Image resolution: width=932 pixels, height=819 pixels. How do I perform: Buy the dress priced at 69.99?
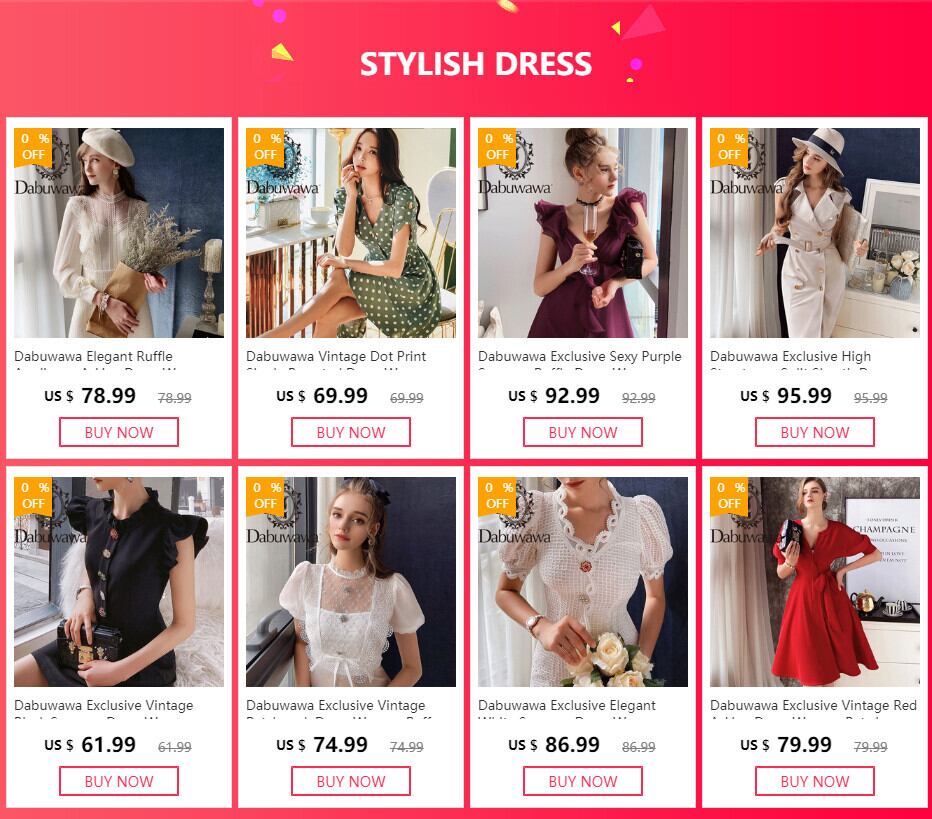click(x=351, y=432)
